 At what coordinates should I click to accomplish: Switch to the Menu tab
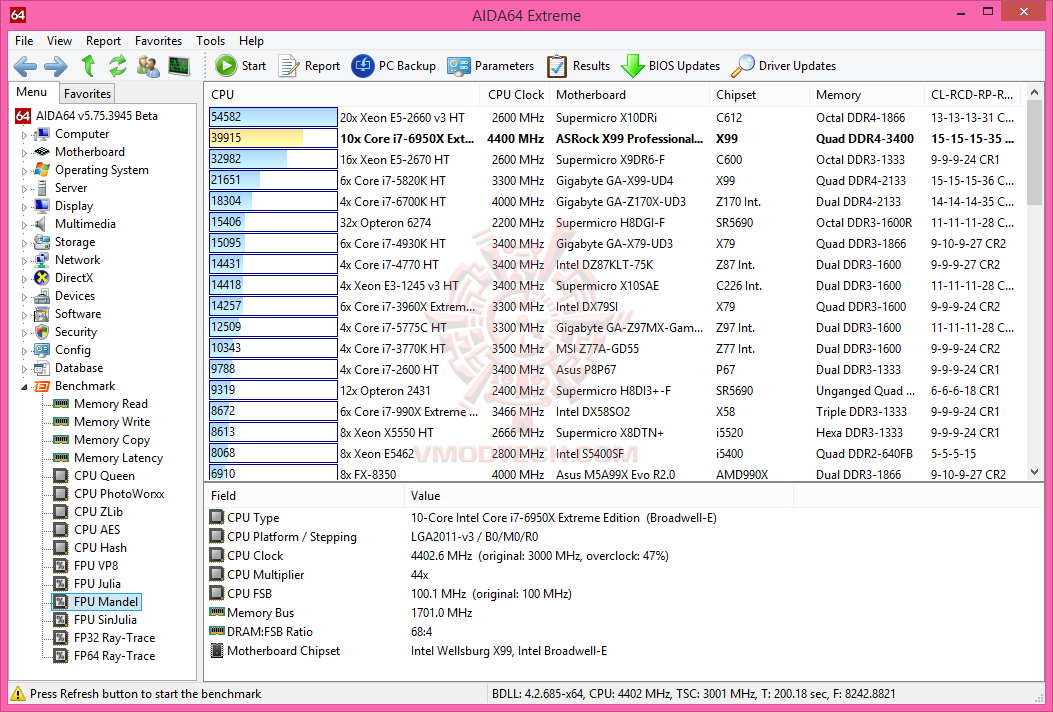[32, 92]
